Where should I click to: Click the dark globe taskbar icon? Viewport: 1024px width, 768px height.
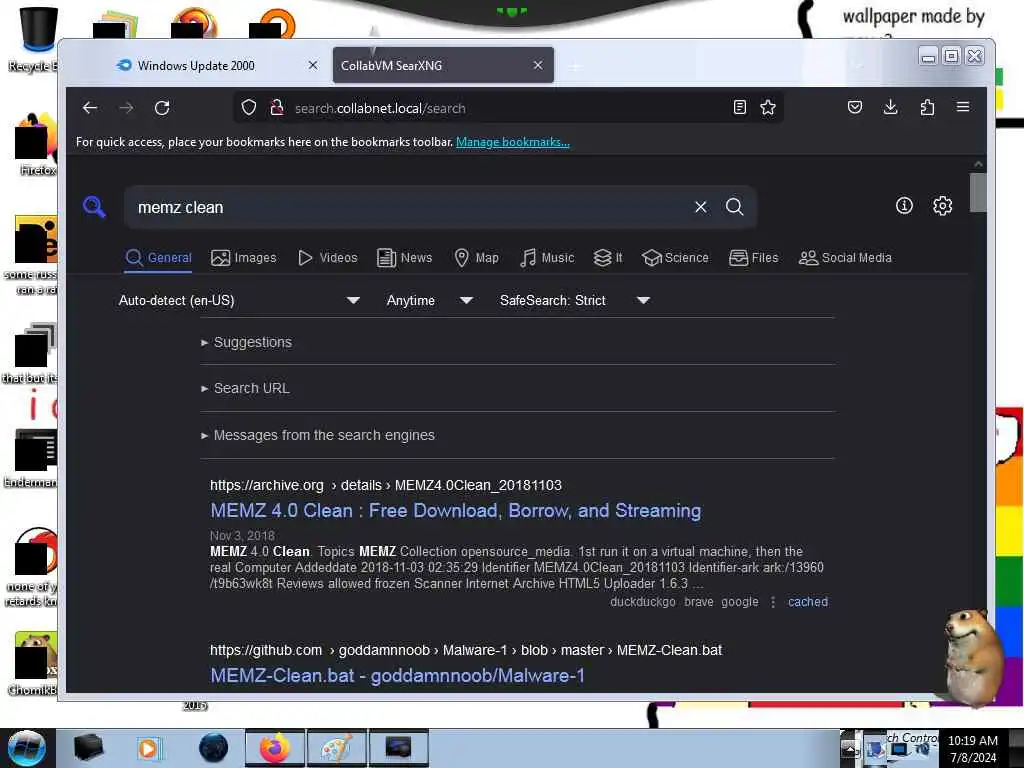pos(214,748)
